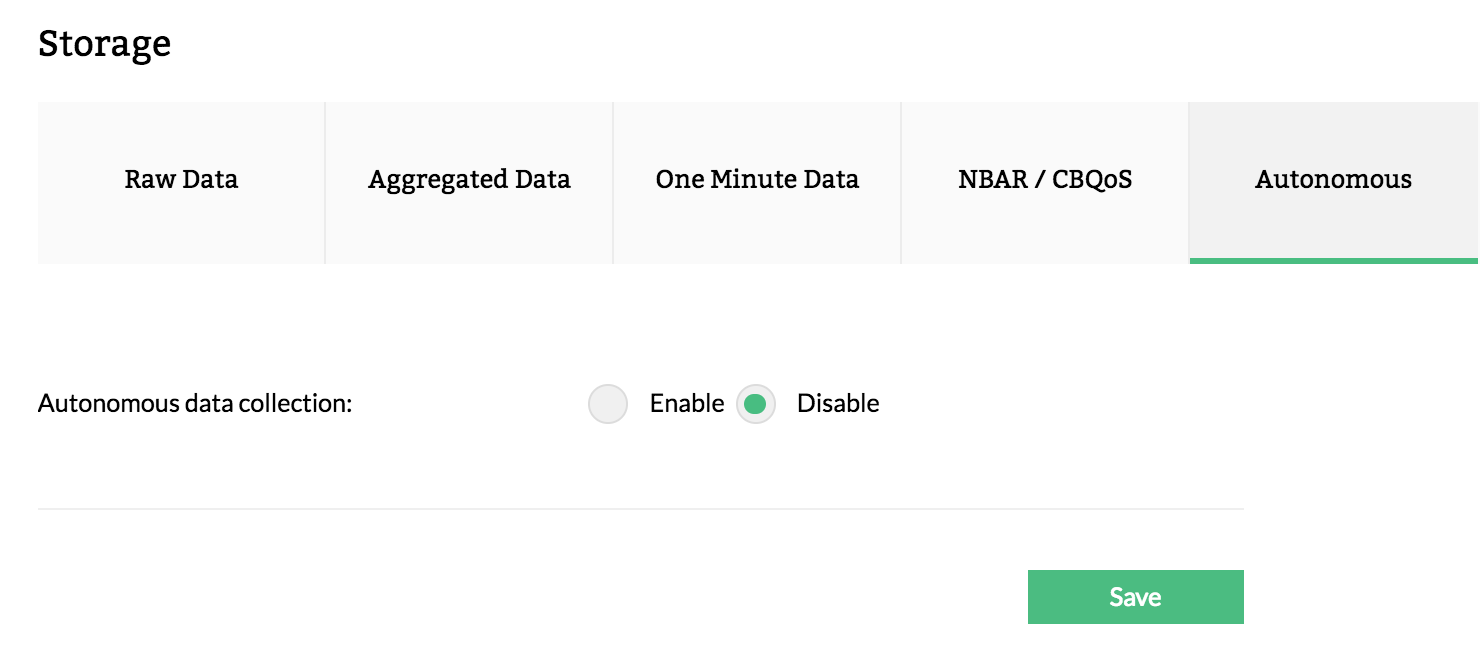Click the green dot inside Disable radio

click(x=756, y=404)
